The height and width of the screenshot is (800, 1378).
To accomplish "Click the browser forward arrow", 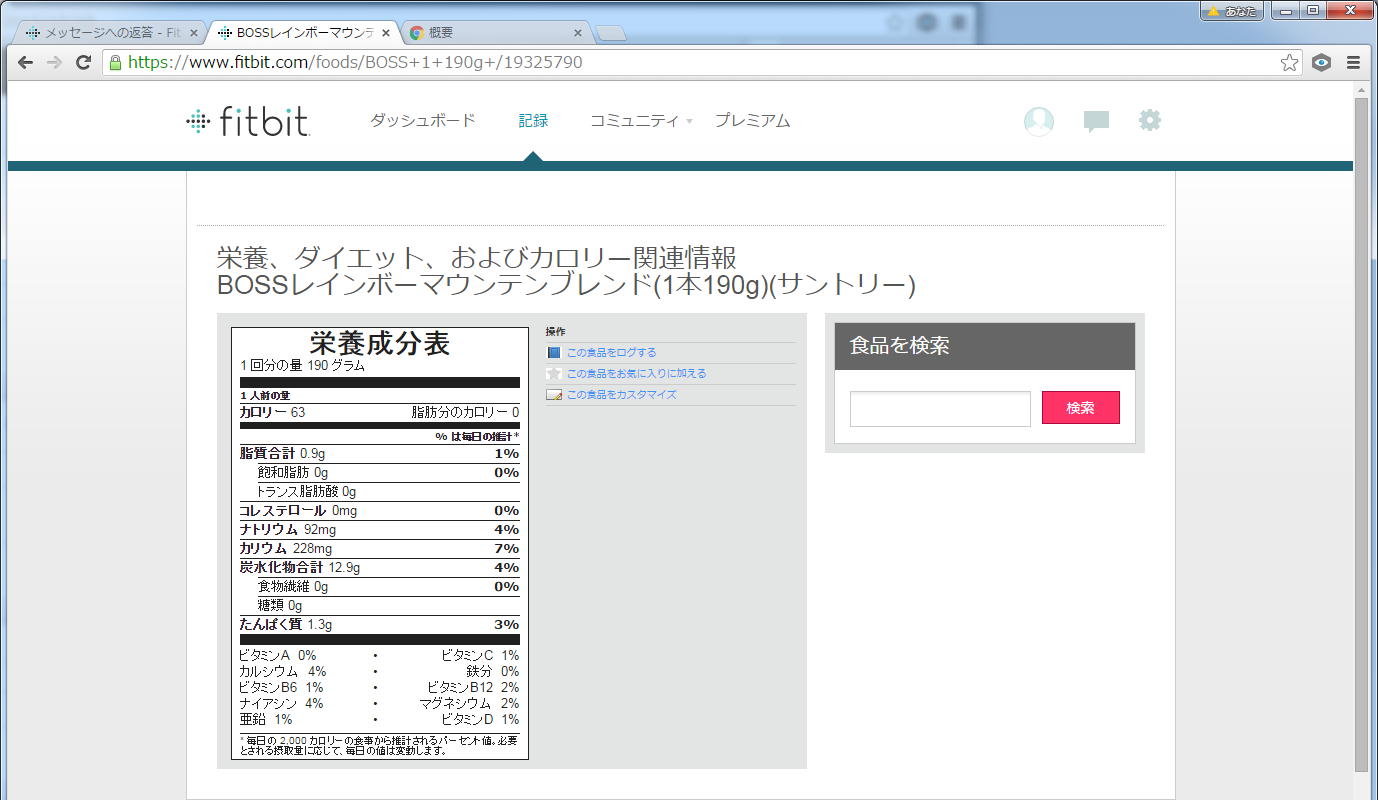I will click(54, 62).
